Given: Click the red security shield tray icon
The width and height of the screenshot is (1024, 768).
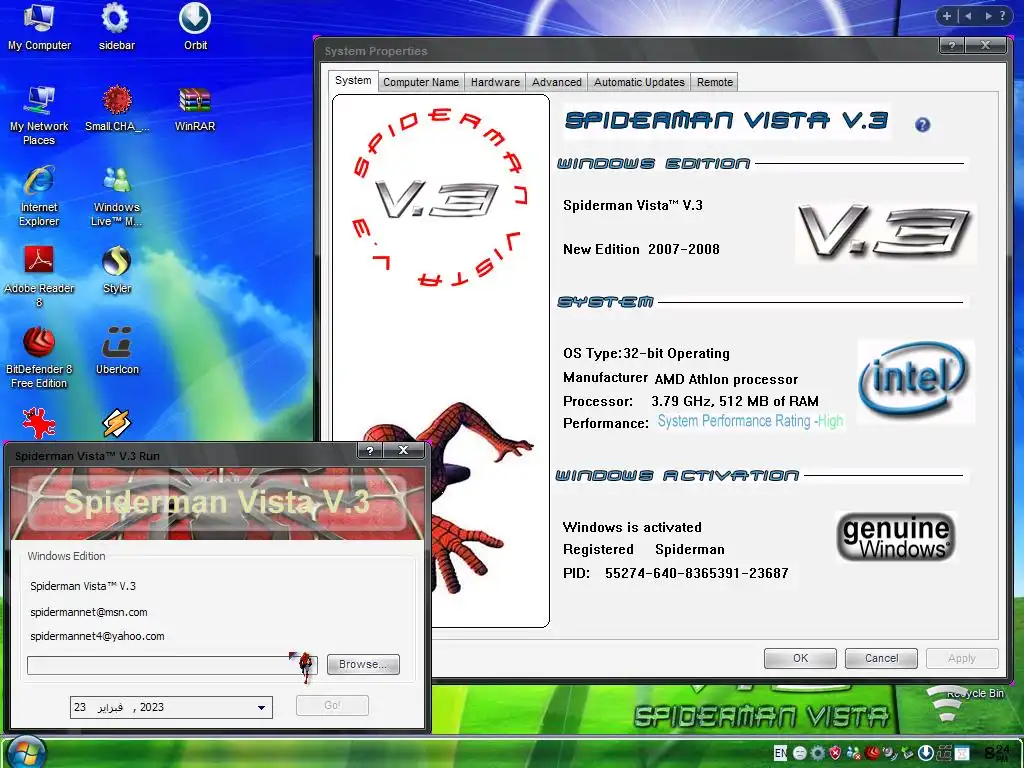Looking at the screenshot, I should click(x=835, y=753).
